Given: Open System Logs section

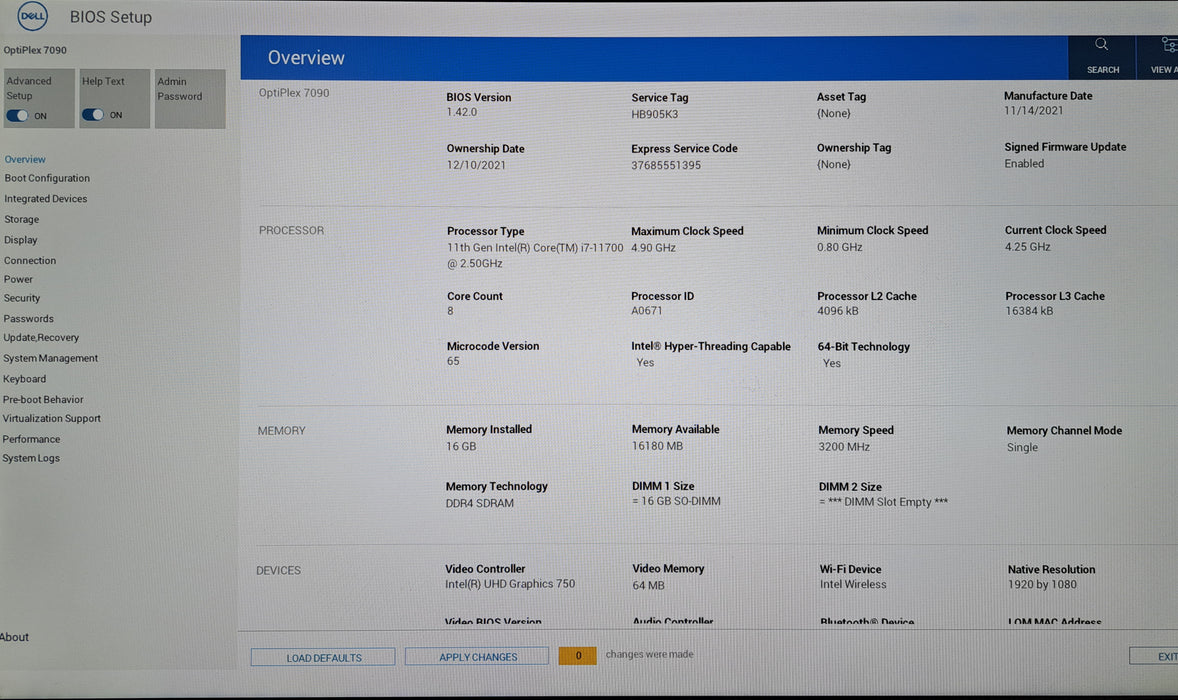Looking at the screenshot, I should 31,458.
